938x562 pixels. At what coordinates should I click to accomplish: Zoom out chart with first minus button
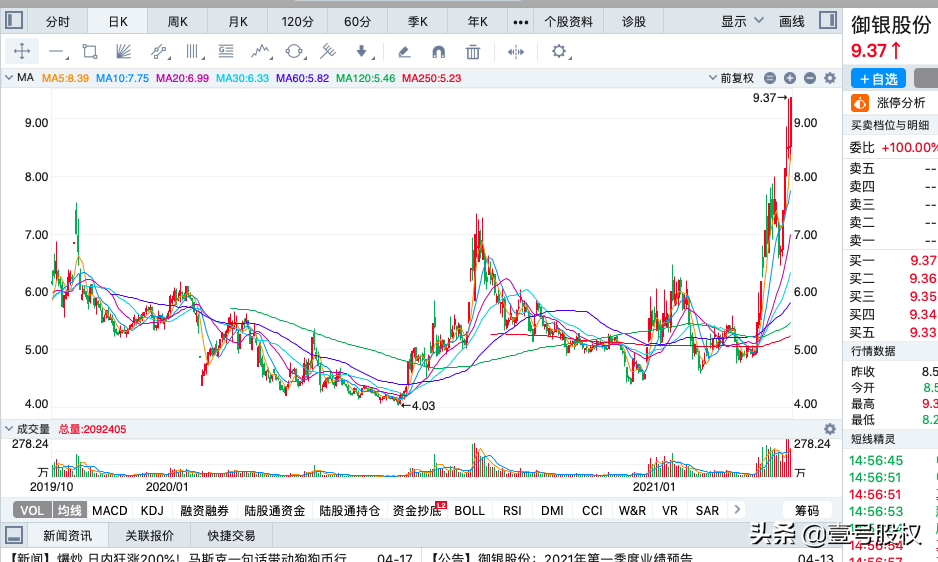pos(770,78)
